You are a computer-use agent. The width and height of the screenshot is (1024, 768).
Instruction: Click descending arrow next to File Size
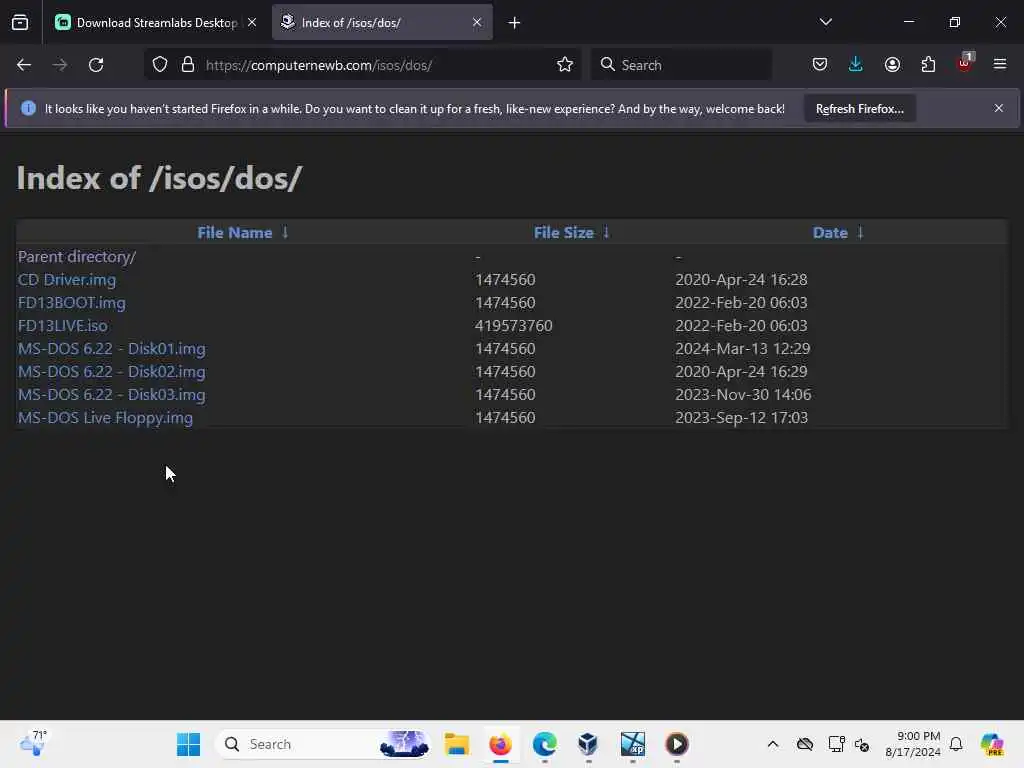click(606, 232)
